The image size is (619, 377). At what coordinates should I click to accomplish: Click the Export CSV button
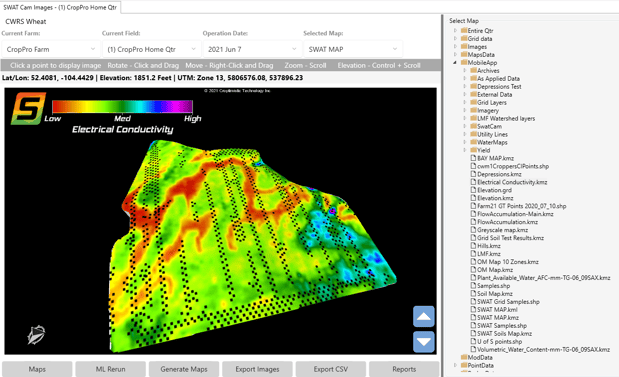pyautogui.click(x=331, y=369)
